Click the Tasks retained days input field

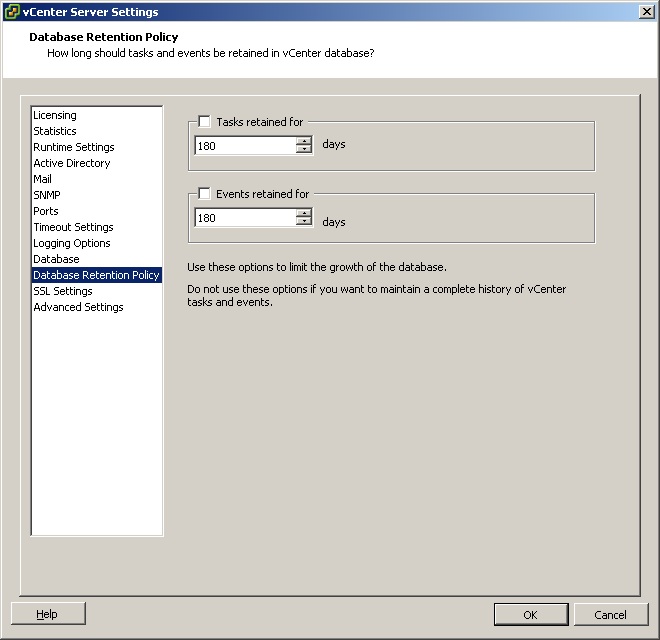point(246,146)
